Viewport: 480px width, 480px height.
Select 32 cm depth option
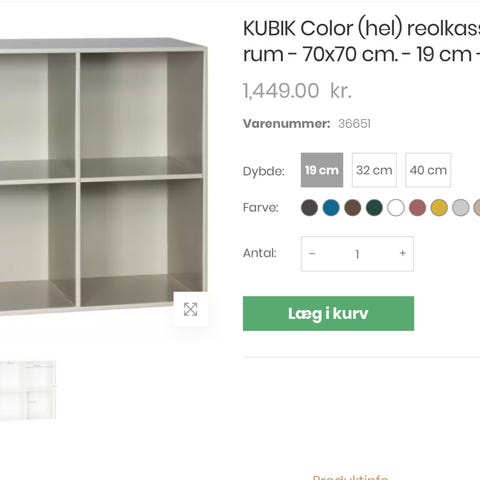(x=374, y=170)
